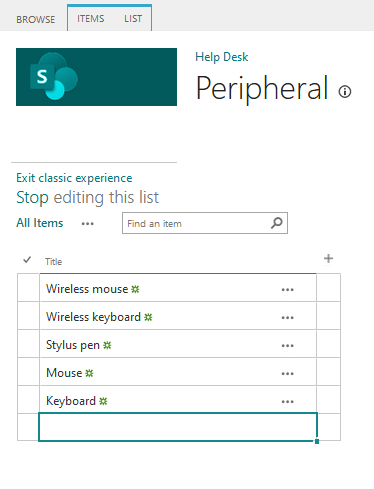
Task: Click Stop editing this list
Action: click(x=88, y=197)
